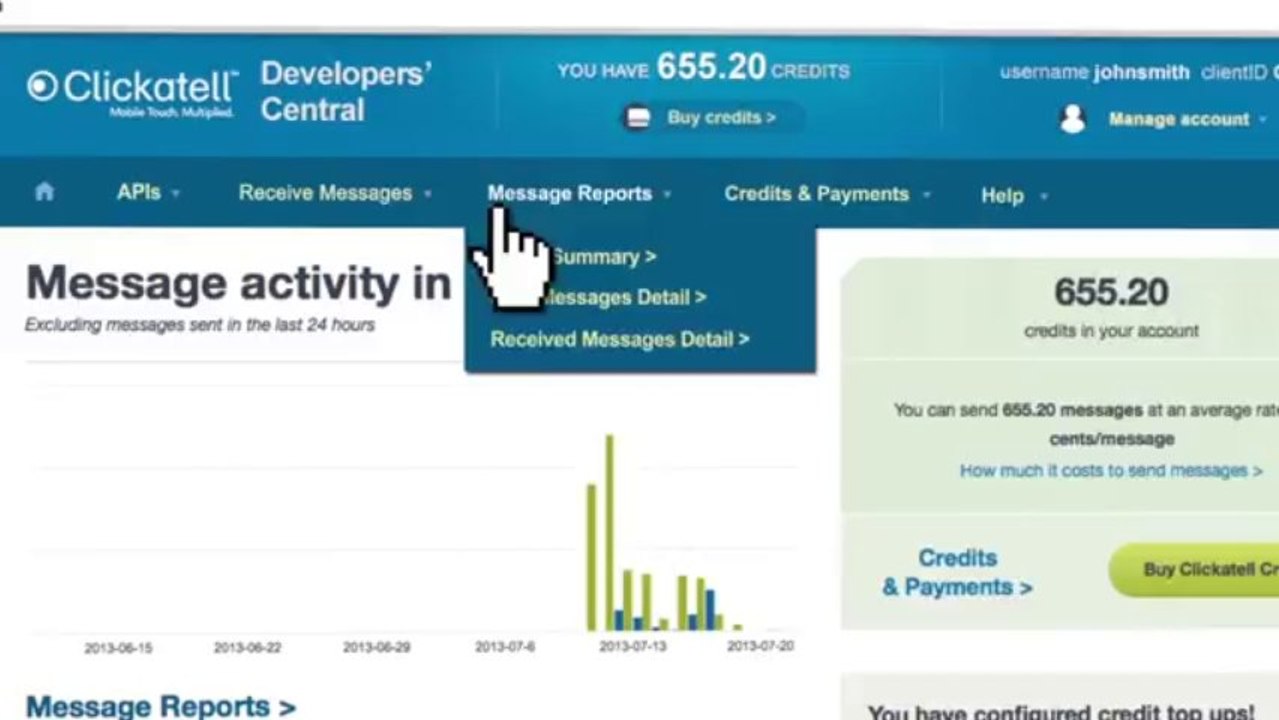Click the header YOU HAVE 655.20 CREDITS text
This screenshot has height=720, width=1279.
point(704,69)
